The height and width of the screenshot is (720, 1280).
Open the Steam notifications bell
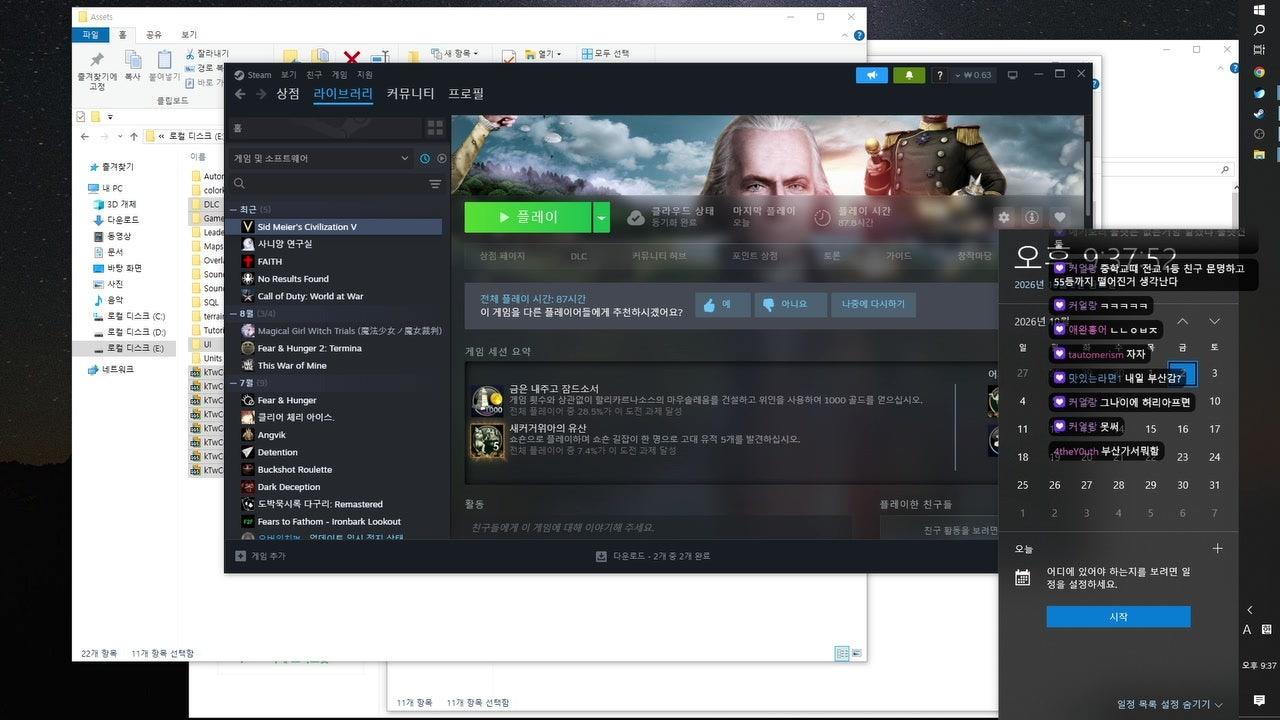pos(909,75)
